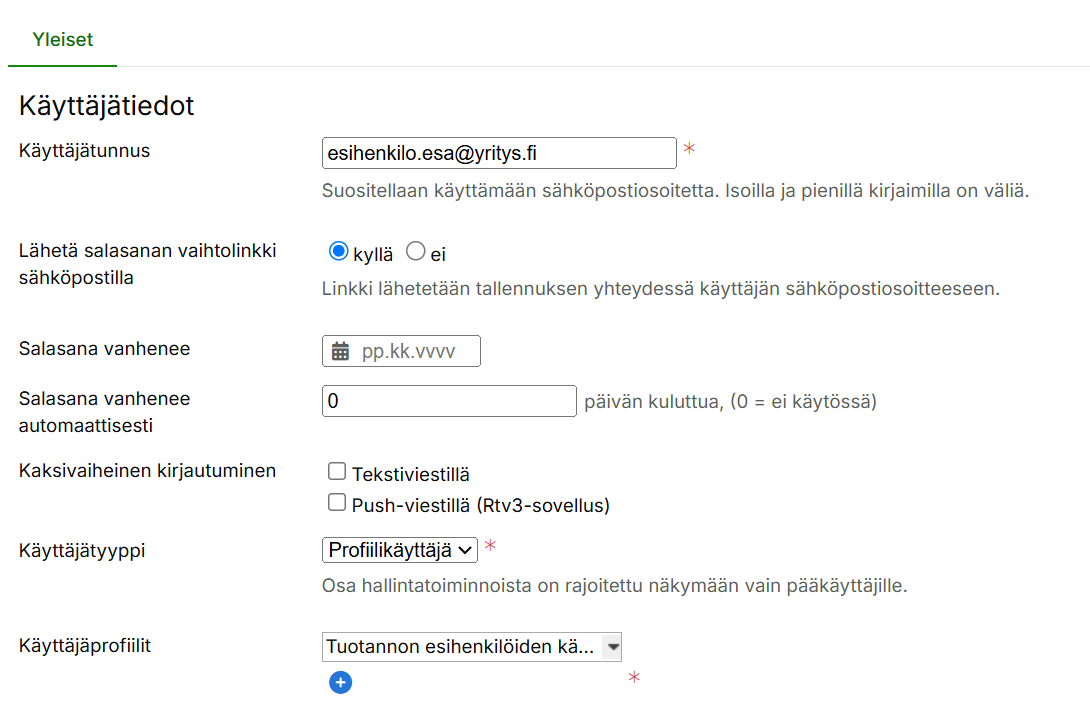Click the Tuotannon esihenkilöiden profile text box

(462, 647)
